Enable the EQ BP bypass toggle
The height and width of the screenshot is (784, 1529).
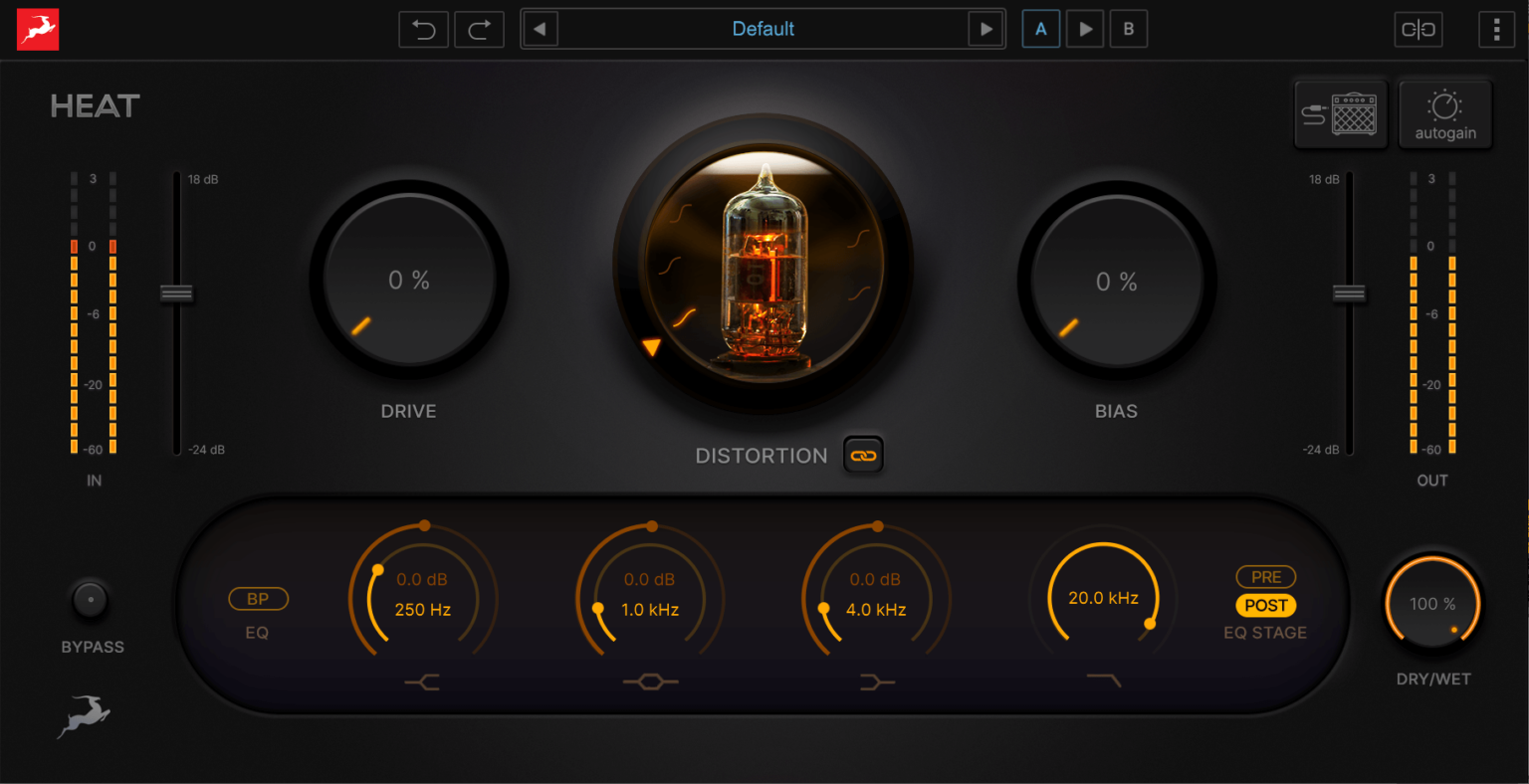tap(259, 599)
